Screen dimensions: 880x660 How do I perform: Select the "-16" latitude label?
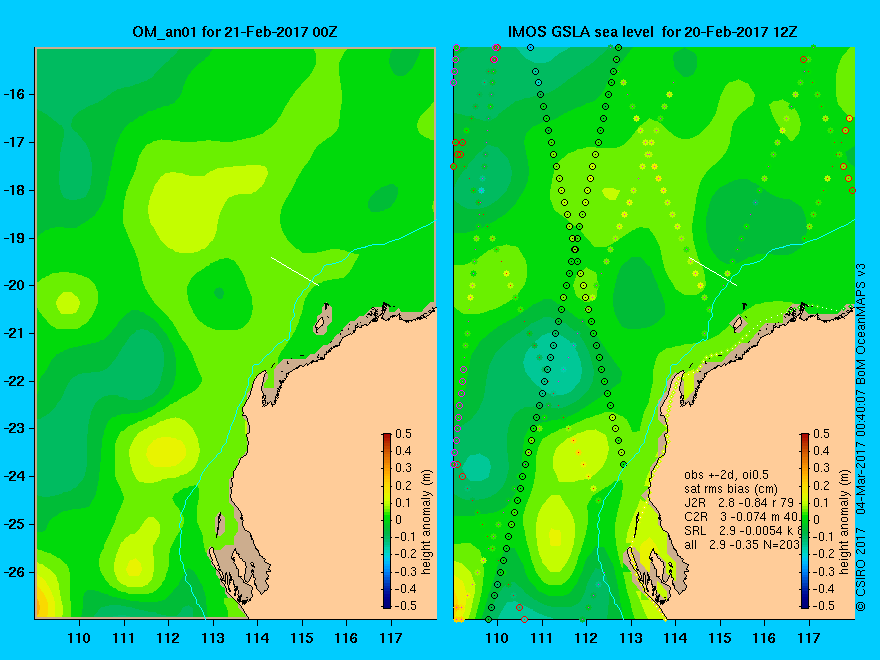(x=13, y=94)
